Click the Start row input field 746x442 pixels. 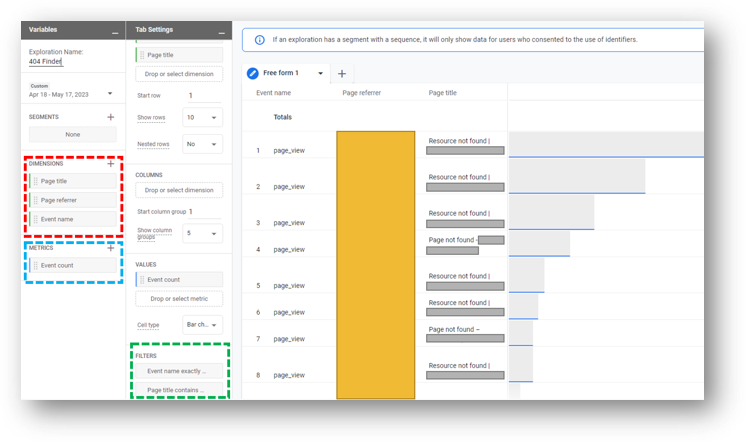[205, 96]
